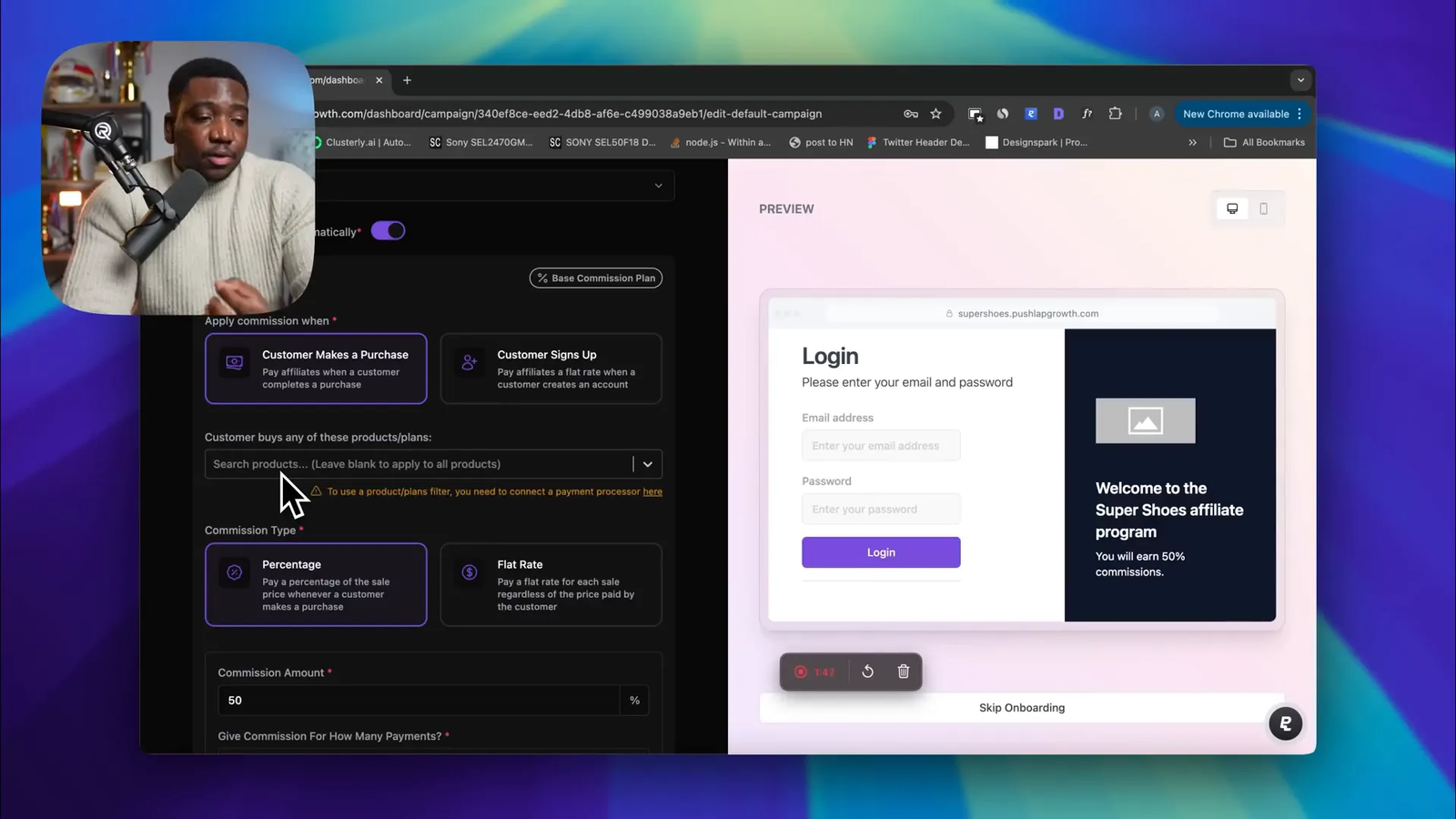
Task: Click the Search products input field
Action: (x=419, y=464)
